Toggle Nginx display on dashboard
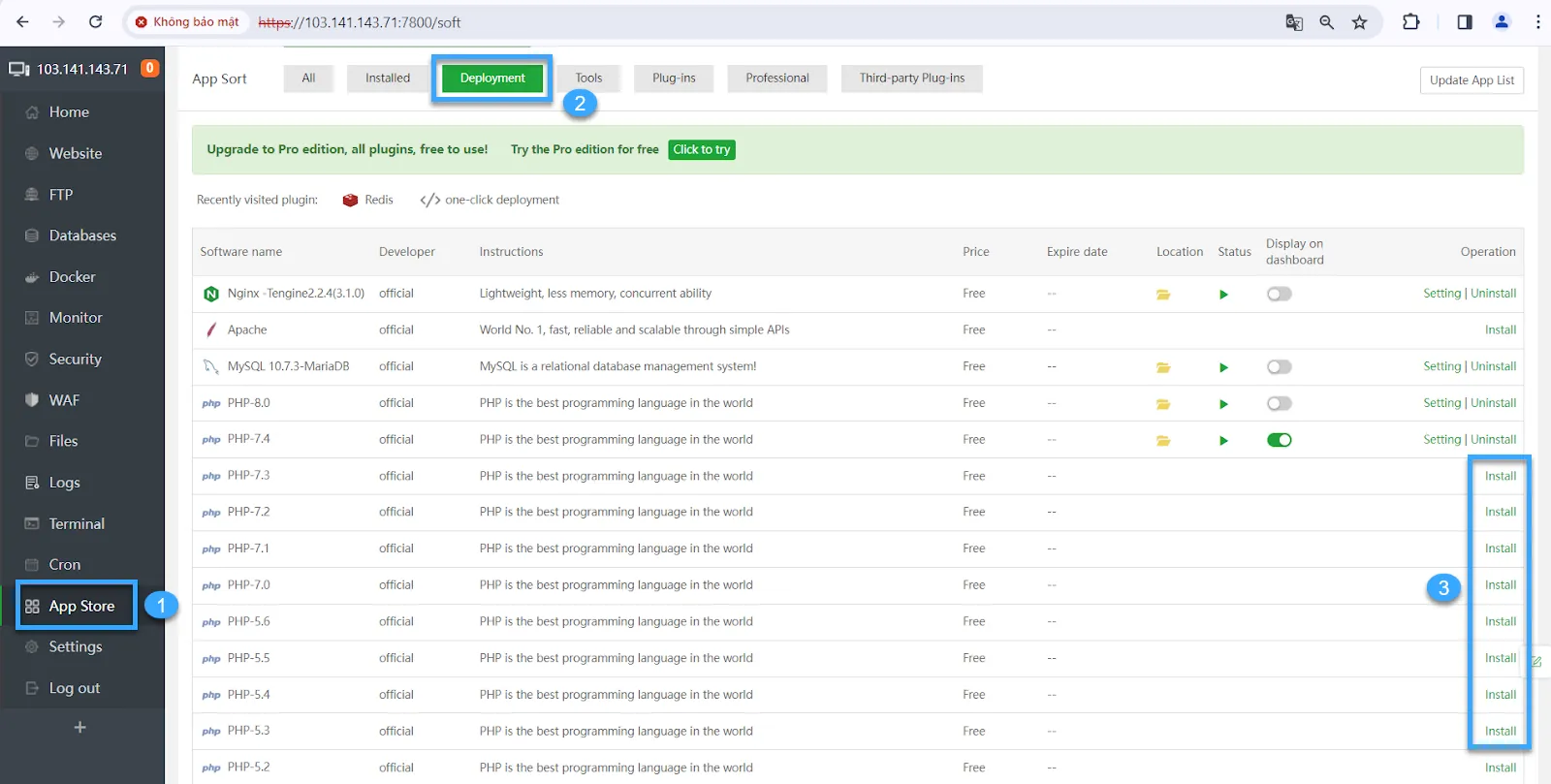This screenshot has height=784, width=1551. tap(1280, 294)
